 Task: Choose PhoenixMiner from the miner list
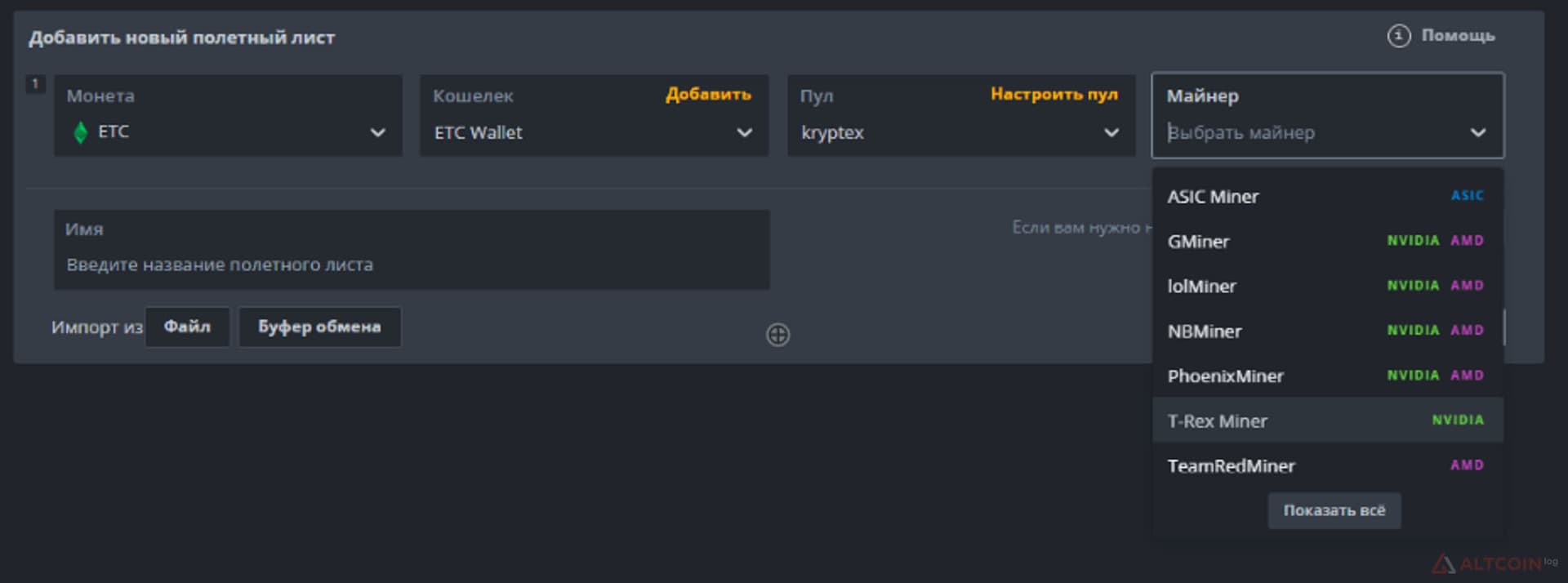[x=1327, y=376]
